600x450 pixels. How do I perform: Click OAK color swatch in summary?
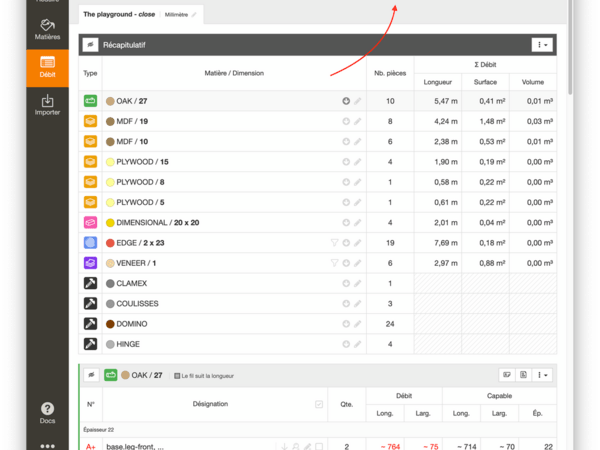click(x=111, y=101)
